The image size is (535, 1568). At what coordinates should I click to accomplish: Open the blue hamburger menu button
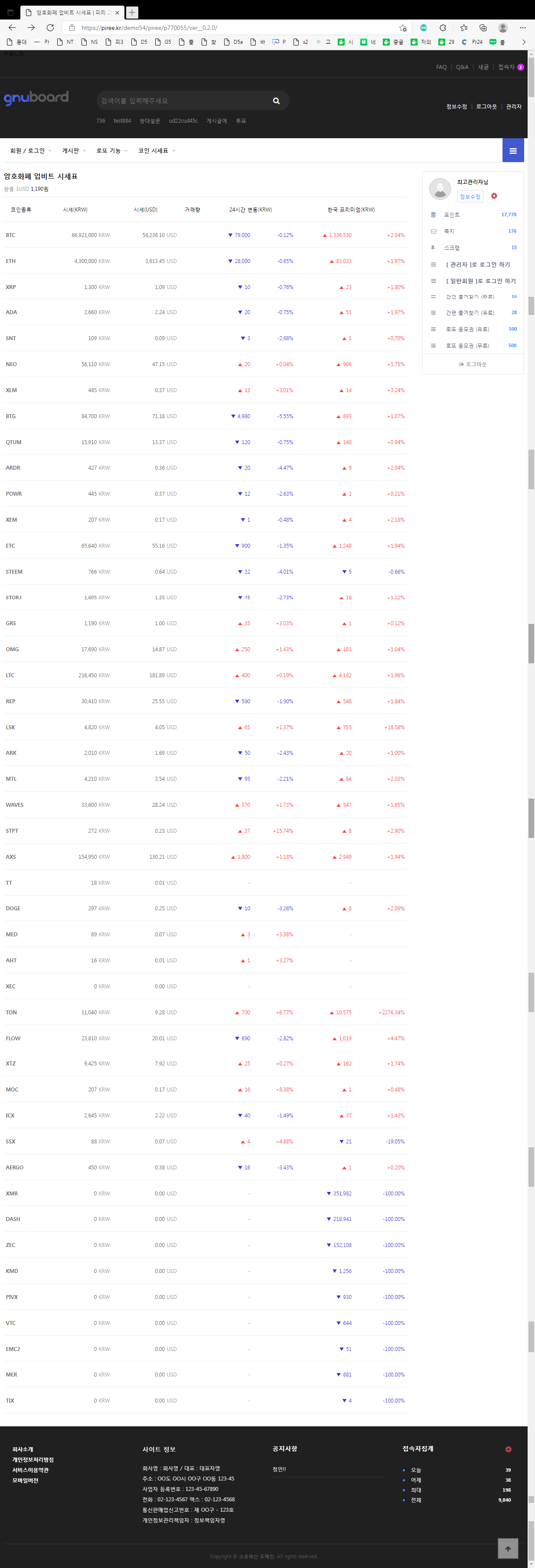[x=512, y=151]
